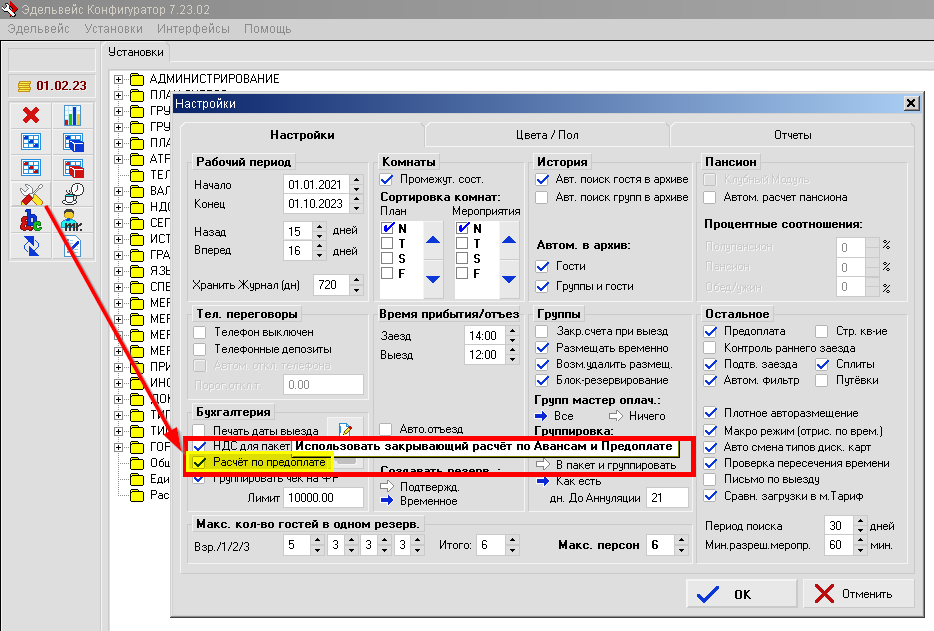Click the wrench and screwdriver settings icon
This screenshot has width=934, height=631.
click(x=30, y=194)
